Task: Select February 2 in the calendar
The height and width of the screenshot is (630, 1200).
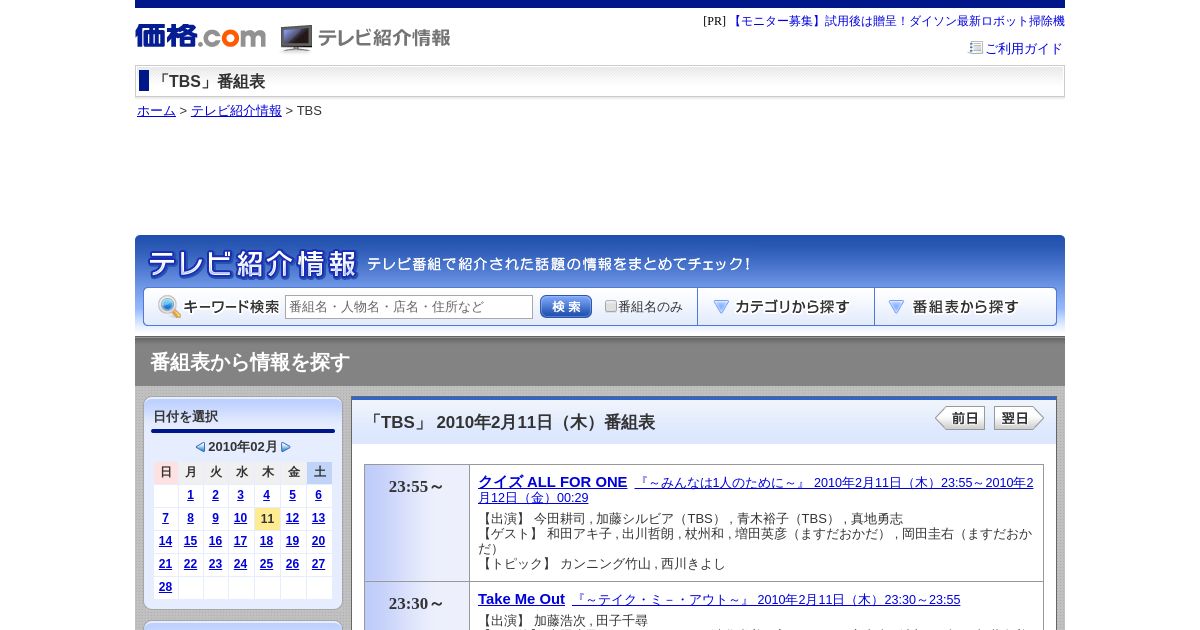Action: [x=215, y=495]
